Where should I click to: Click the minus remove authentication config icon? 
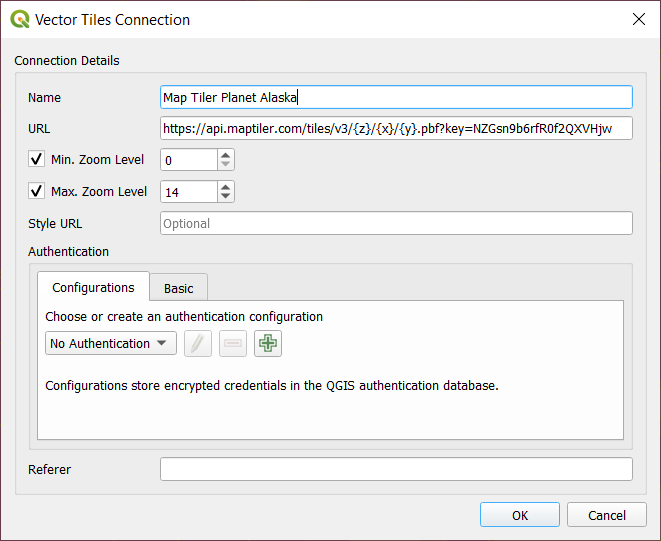coord(233,344)
